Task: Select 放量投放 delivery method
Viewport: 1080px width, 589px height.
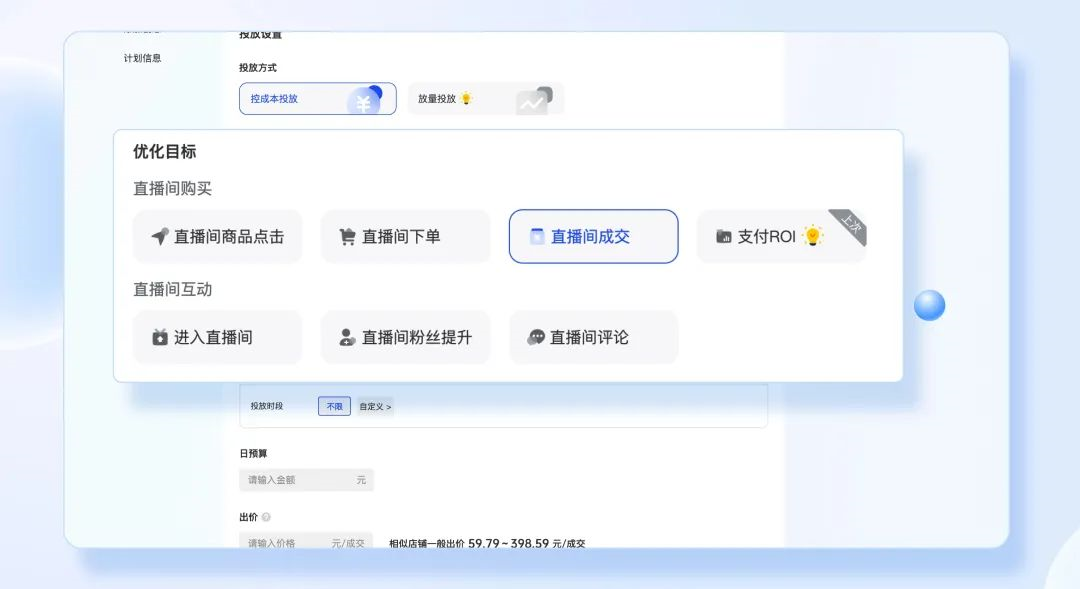Action: 485,99
